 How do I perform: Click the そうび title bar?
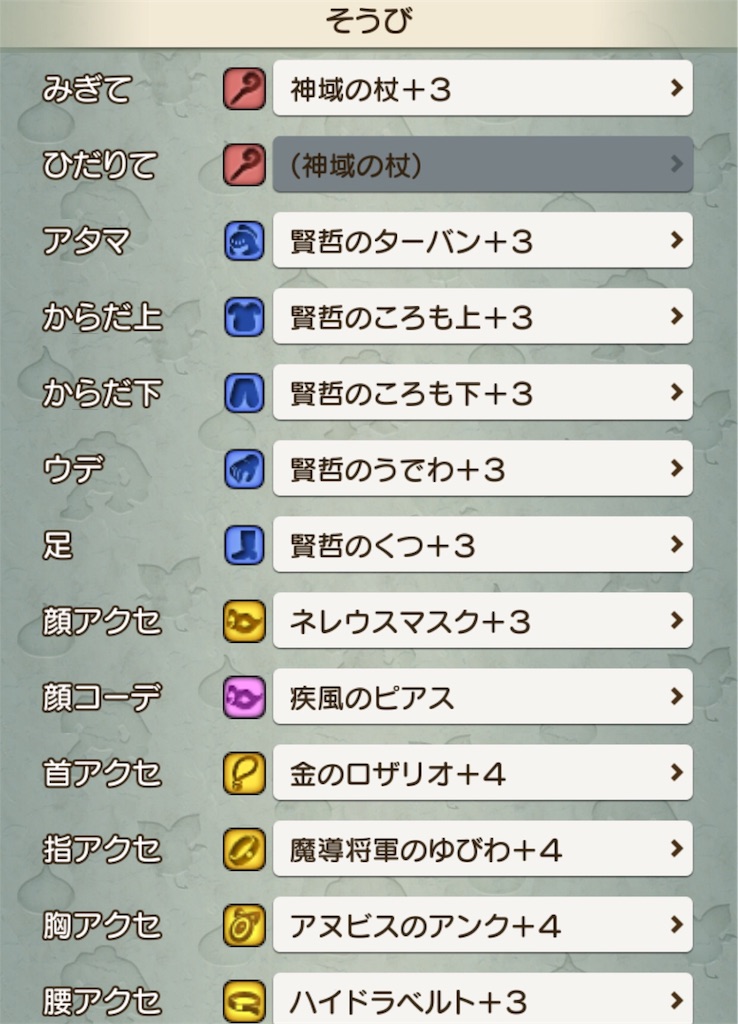[x=369, y=18]
